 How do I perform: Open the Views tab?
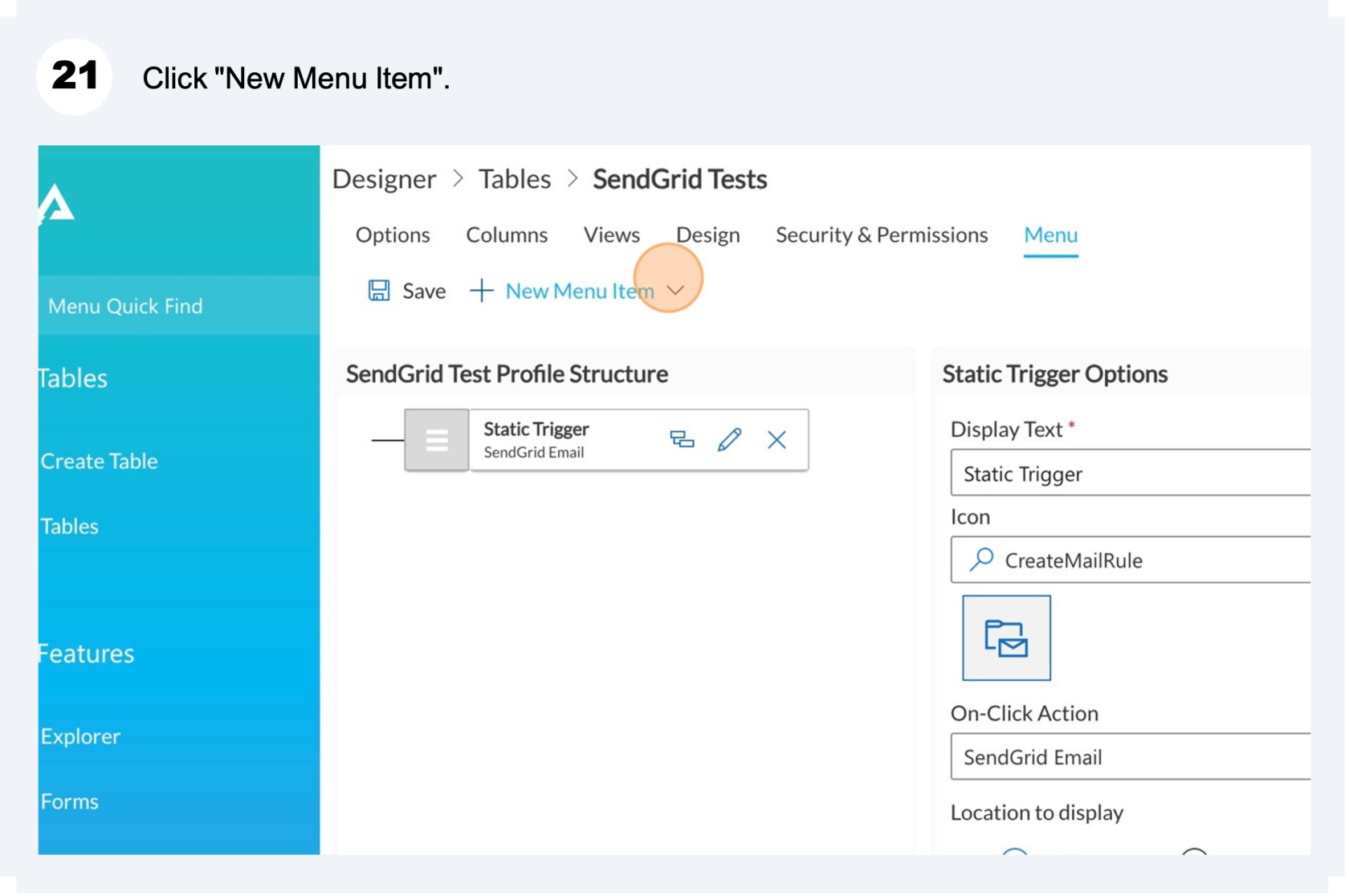pyautogui.click(x=613, y=235)
